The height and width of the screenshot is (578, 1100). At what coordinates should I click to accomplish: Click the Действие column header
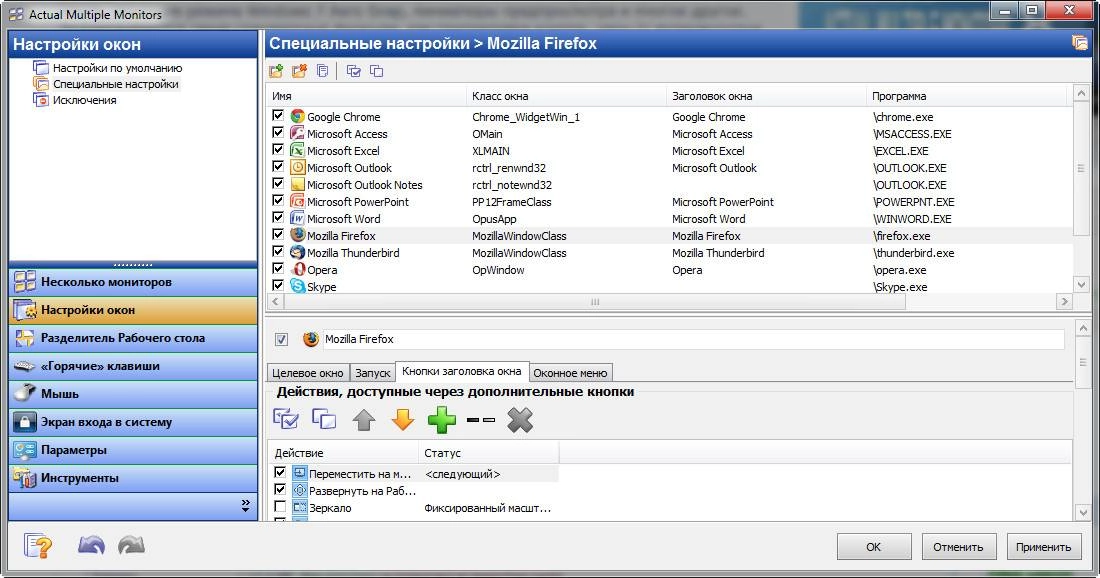tap(343, 453)
